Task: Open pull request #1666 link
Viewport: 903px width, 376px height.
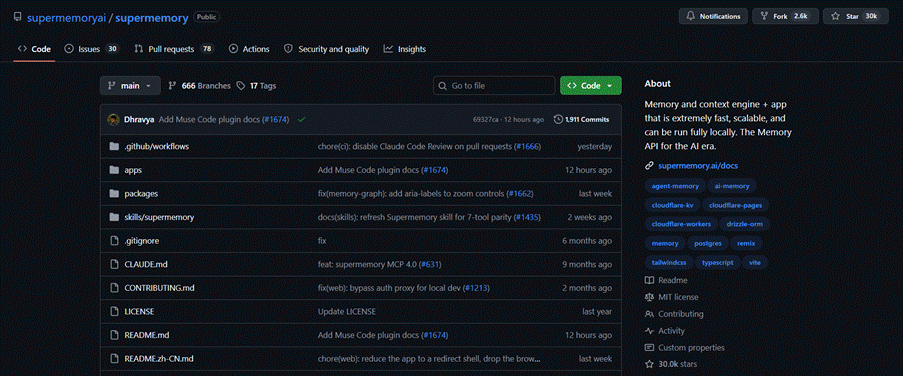Action: tap(528, 147)
